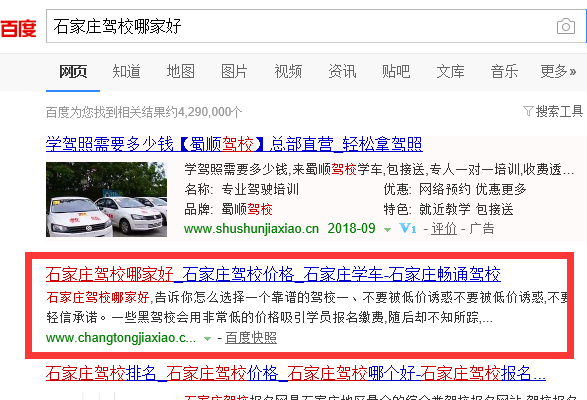Click text 品牌: 蜀顺驾校

click(228, 209)
